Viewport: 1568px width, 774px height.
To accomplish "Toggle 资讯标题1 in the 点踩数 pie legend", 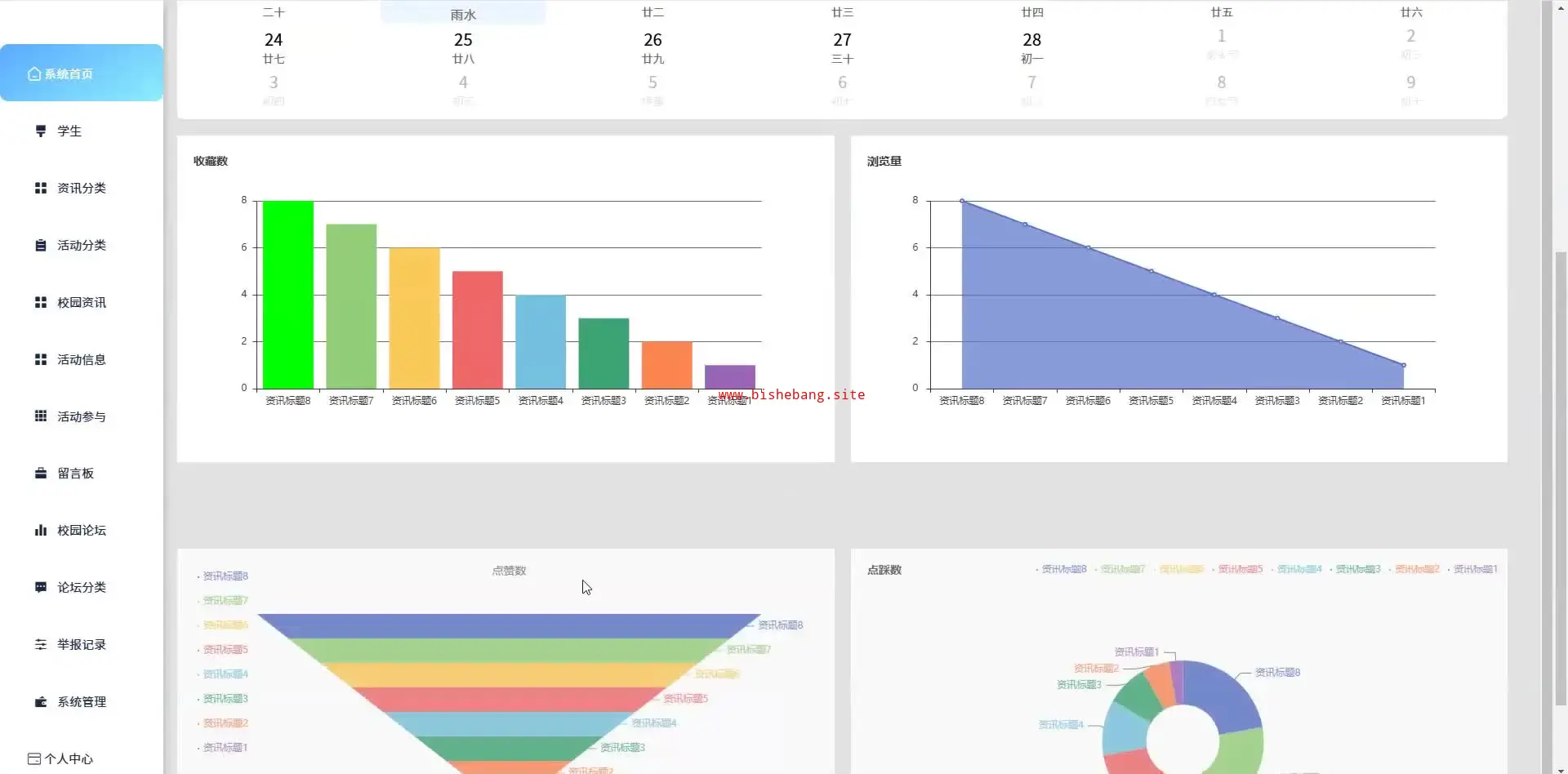I will click(x=1473, y=569).
